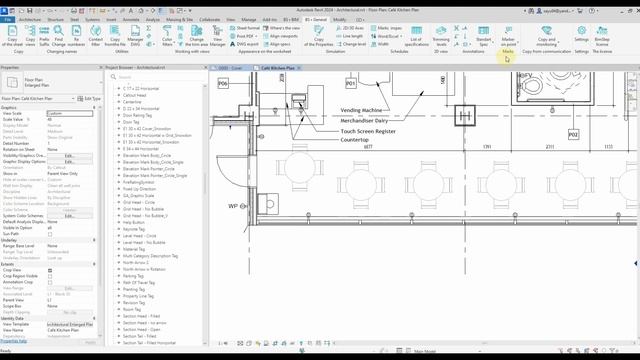Click Edit Type button
This screenshot has width=640, height=360.
pyautogui.click(x=89, y=99)
